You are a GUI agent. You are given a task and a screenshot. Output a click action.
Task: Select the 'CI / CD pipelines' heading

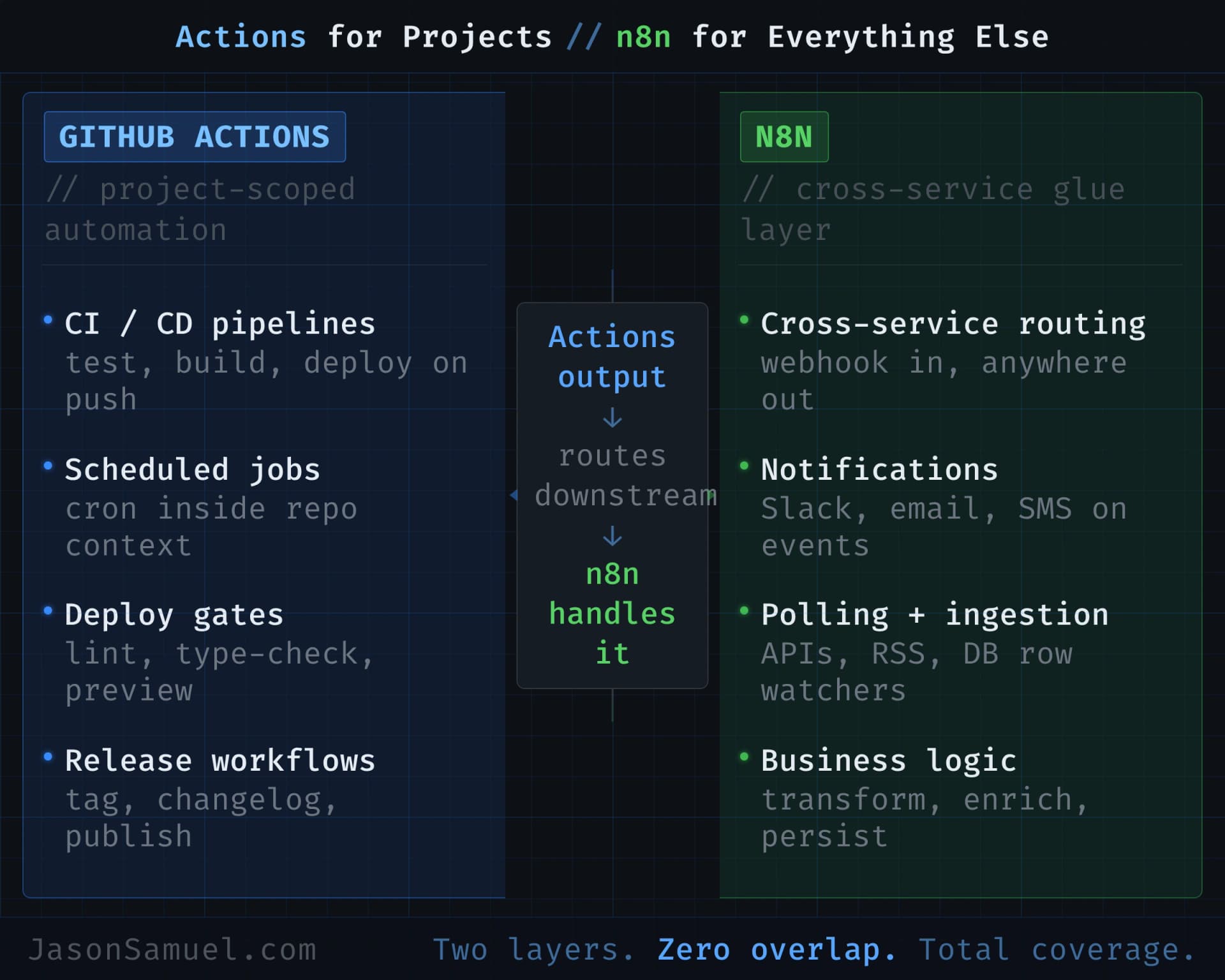(220, 324)
